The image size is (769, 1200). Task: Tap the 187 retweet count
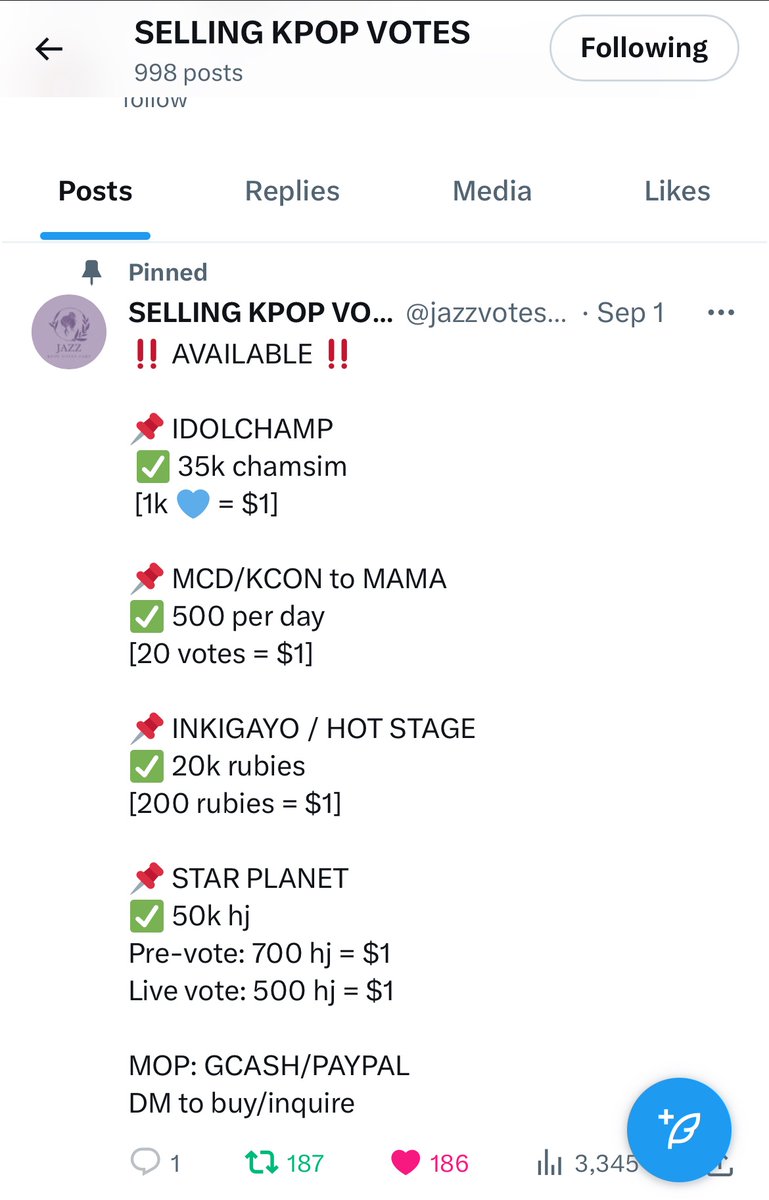(305, 1163)
